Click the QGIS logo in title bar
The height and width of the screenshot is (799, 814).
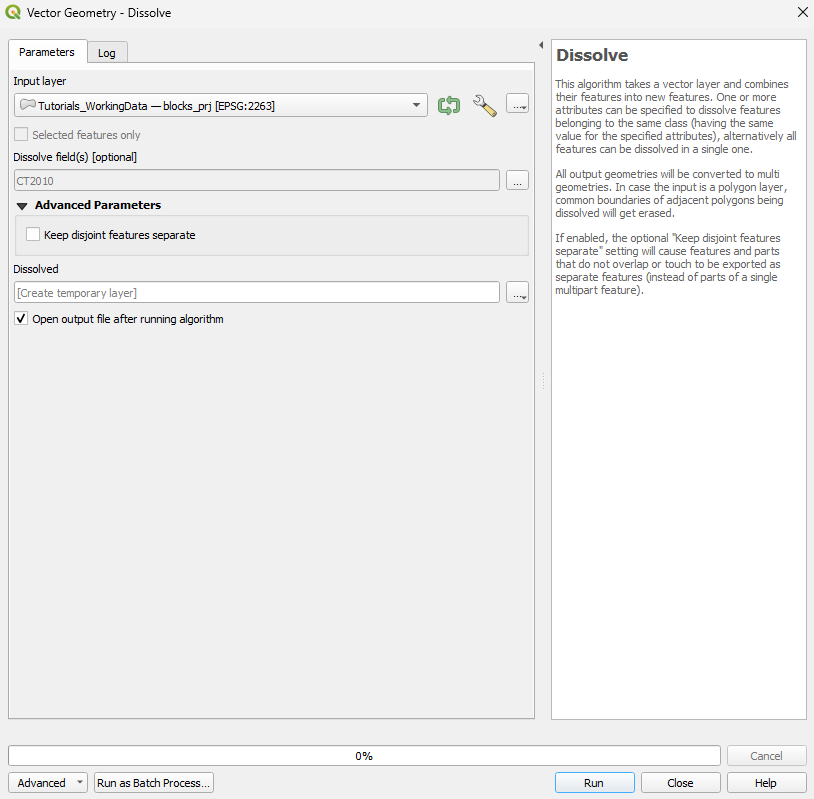[13, 12]
